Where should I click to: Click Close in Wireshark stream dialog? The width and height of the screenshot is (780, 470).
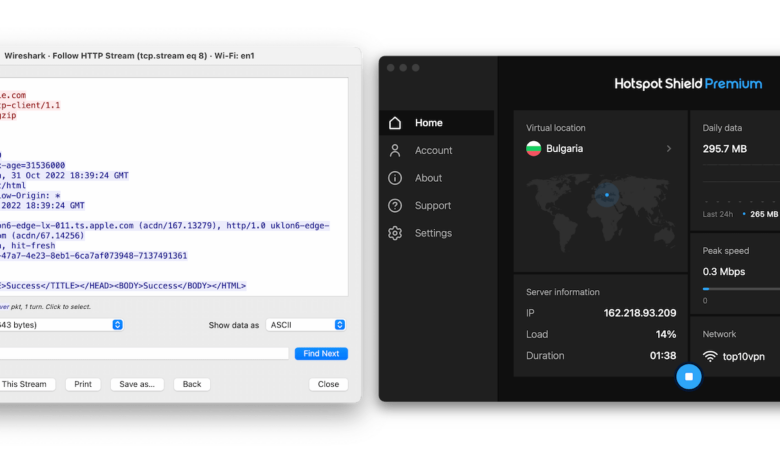[328, 384]
